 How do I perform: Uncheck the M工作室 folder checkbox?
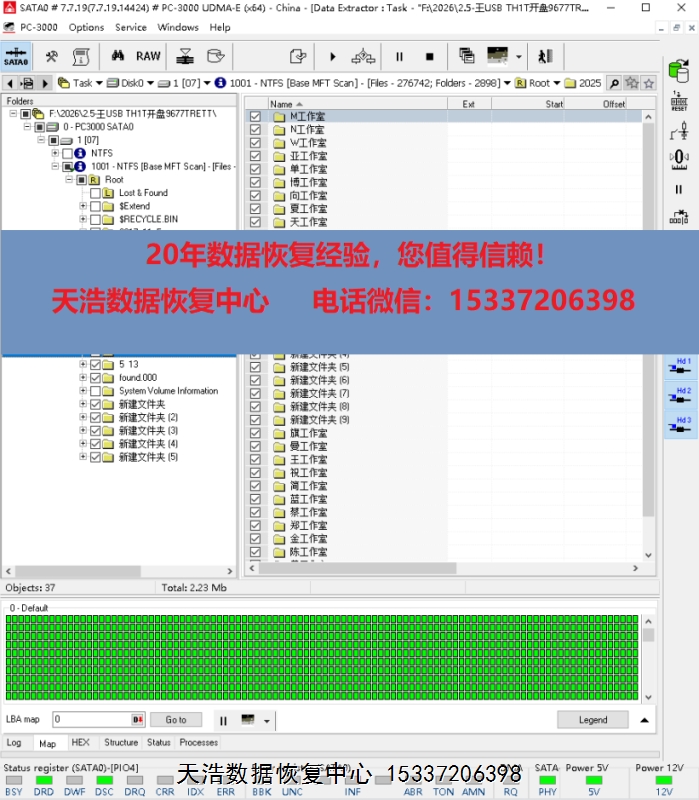pyautogui.click(x=255, y=117)
